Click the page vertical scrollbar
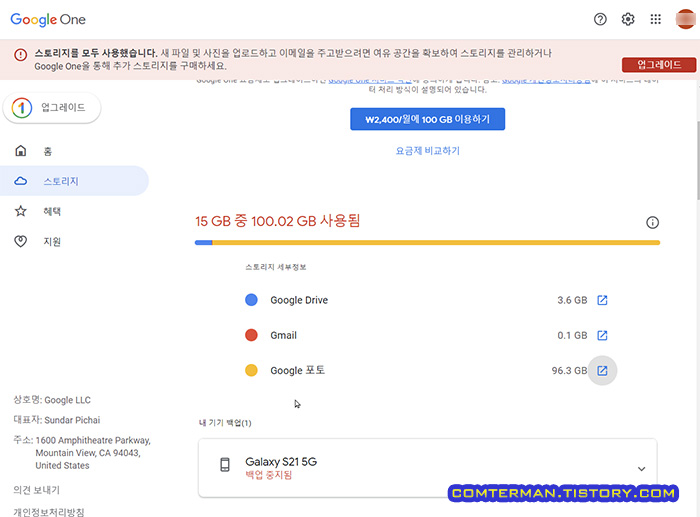This screenshot has height=517, width=700. coord(698,160)
